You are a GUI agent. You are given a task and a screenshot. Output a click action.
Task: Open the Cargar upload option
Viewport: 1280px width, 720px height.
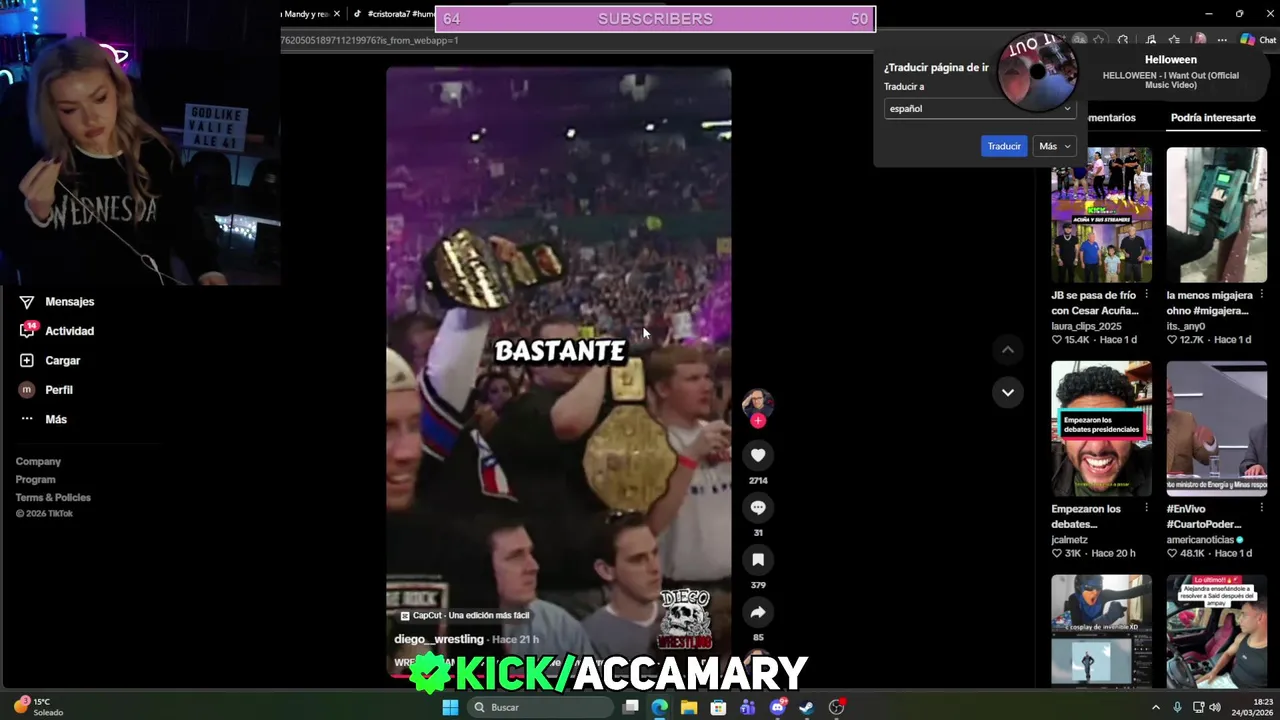[x=50, y=360]
